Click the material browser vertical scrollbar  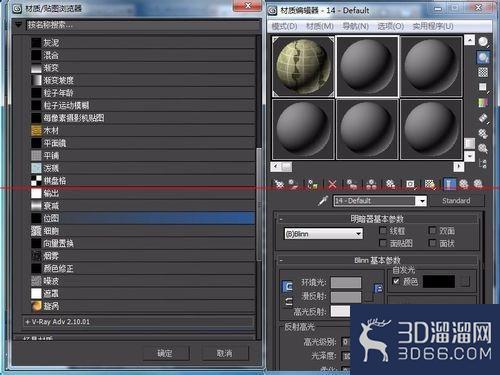(259, 205)
